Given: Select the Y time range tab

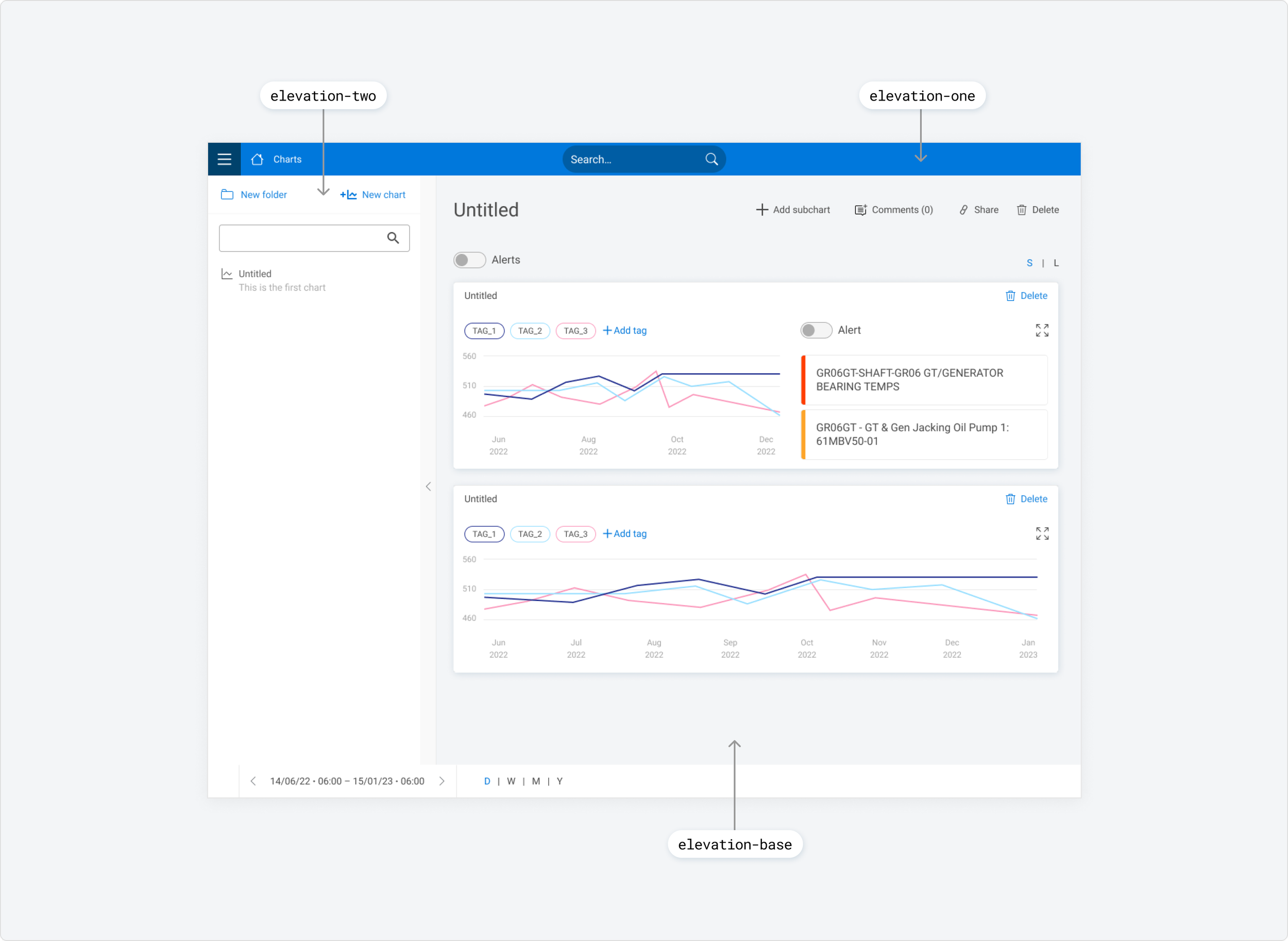Looking at the screenshot, I should click(559, 782).
